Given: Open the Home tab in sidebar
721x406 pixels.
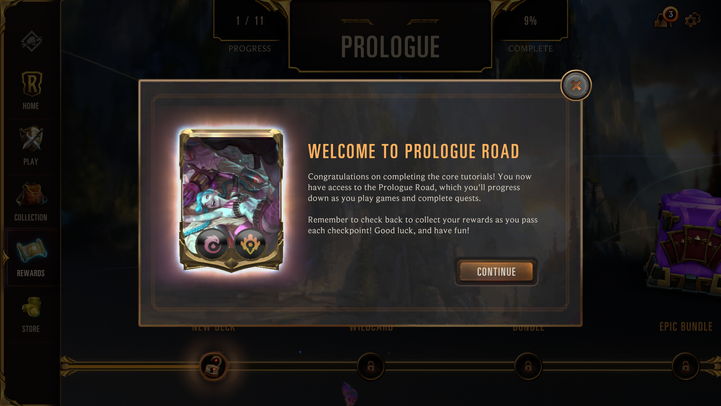Looking at the screenshot, I should click(x=31, y=90).
